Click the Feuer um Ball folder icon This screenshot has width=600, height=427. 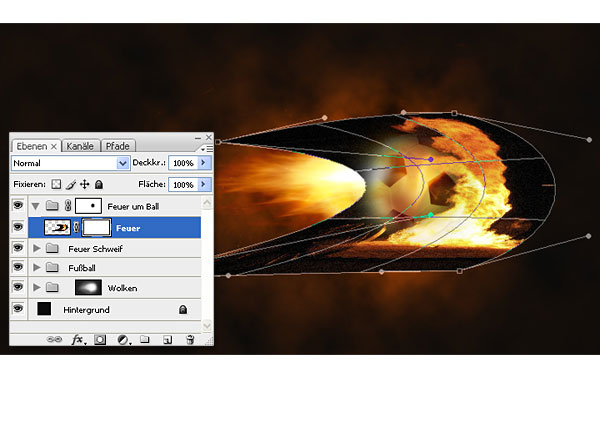pyautogui.click(x=52, y=206)
